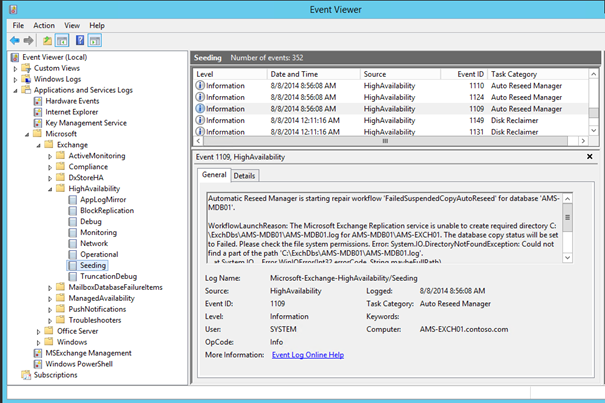Switch to the Details tab
605x403 pixels.
pyautogui.click(x=244, y=176)
